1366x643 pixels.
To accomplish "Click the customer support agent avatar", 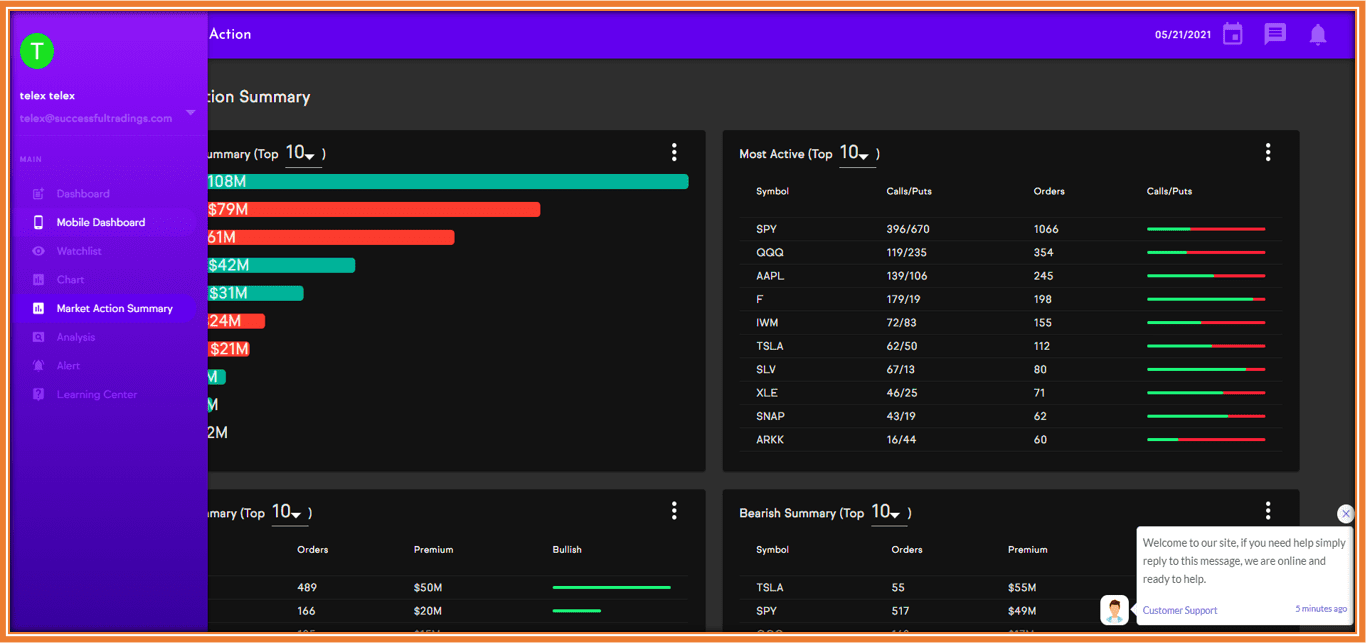I will click(1115, 610).
